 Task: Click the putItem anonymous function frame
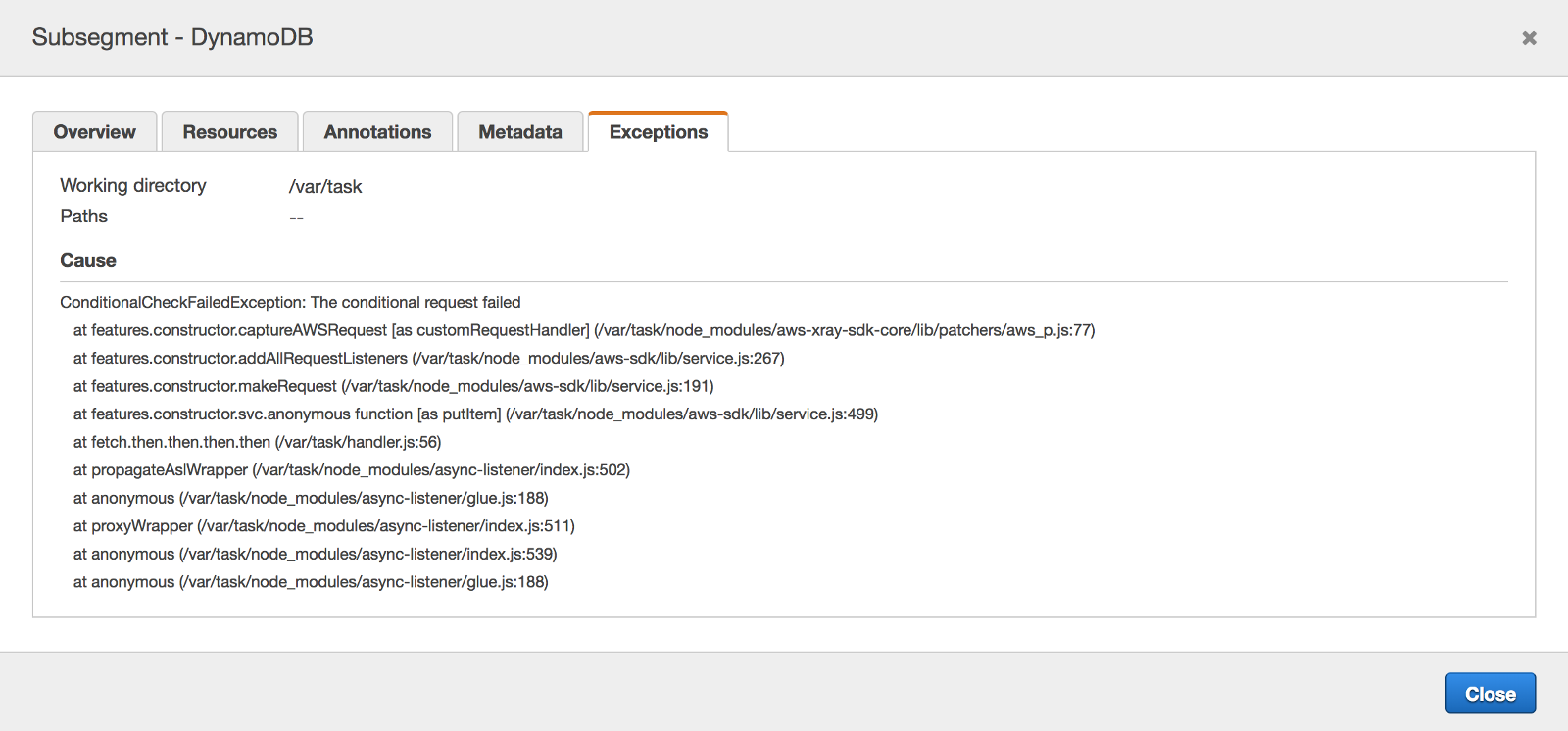pyautogui.click(x=475, y=414)
